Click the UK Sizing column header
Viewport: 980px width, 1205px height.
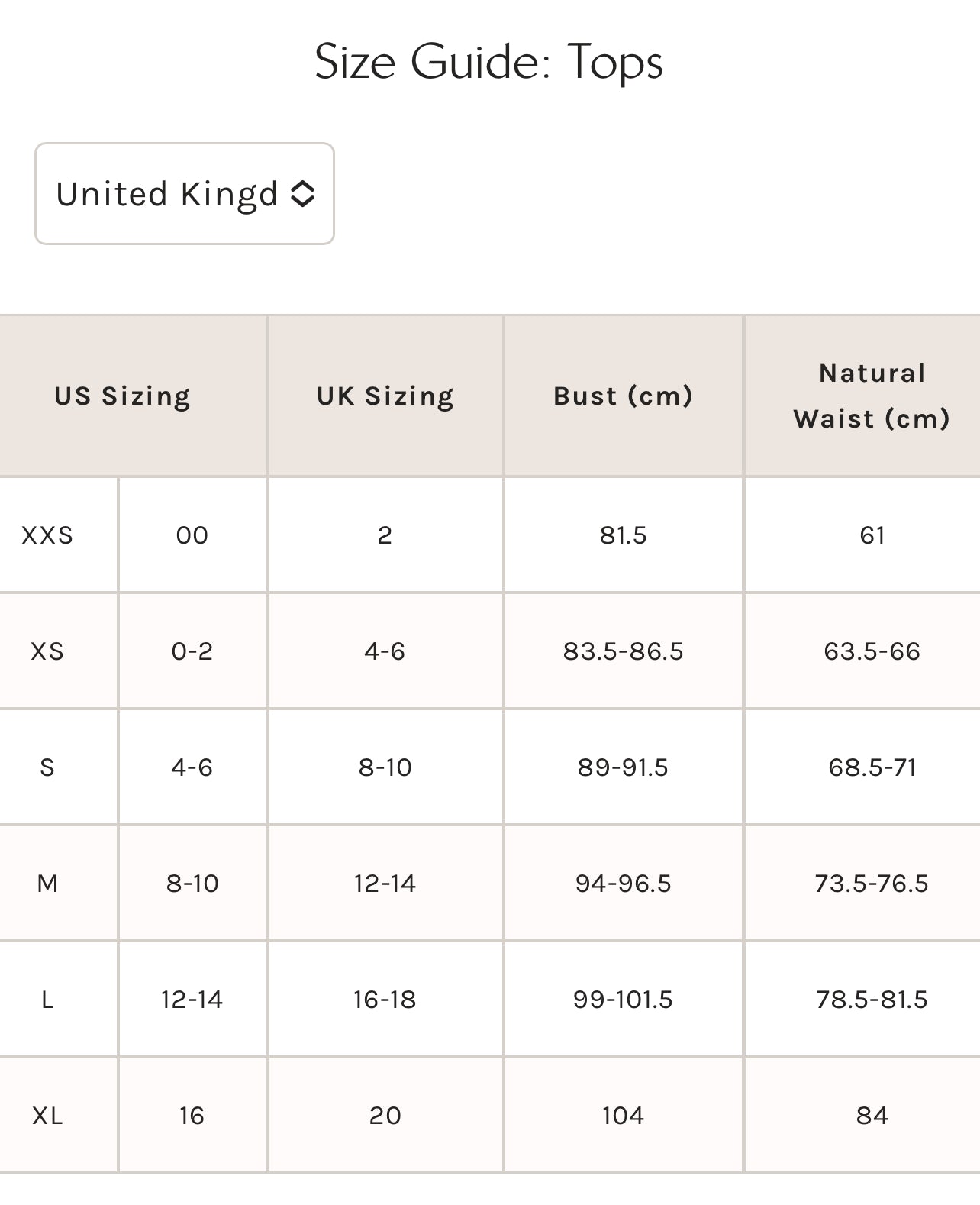[385, 396]
